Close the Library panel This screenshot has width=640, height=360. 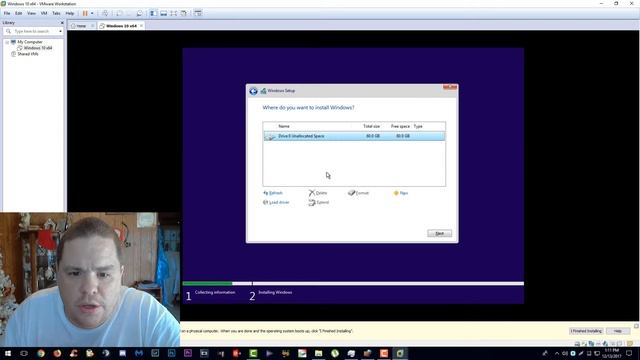coord(62,23)
